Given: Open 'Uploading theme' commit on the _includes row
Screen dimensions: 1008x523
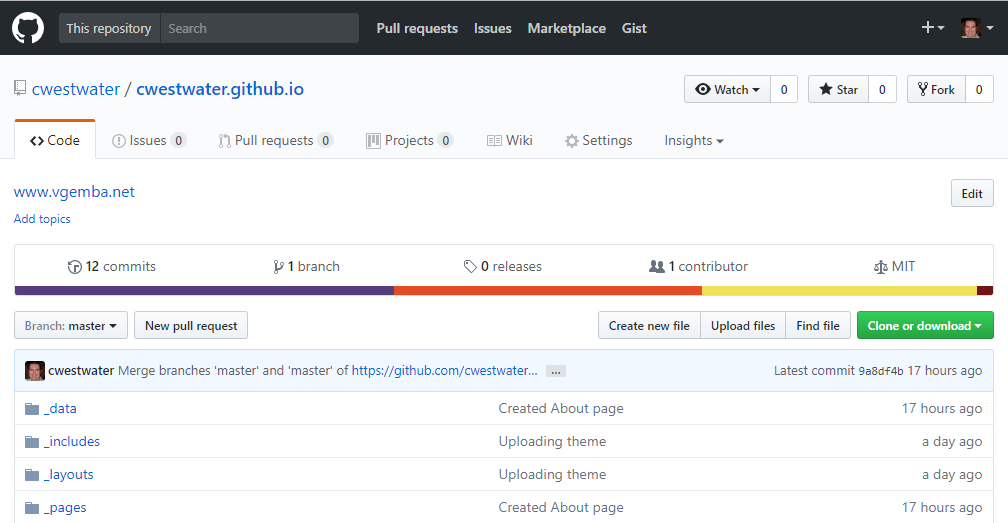Looking at the screenshot, I should (552, 441).
